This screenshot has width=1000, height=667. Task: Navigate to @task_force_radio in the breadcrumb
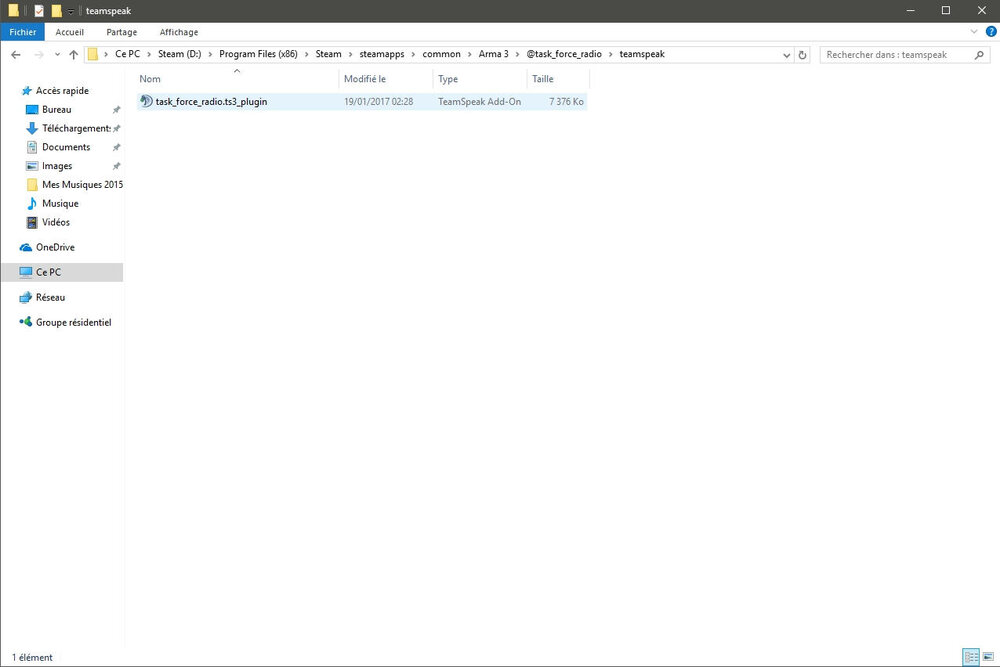tap(564, 54)
